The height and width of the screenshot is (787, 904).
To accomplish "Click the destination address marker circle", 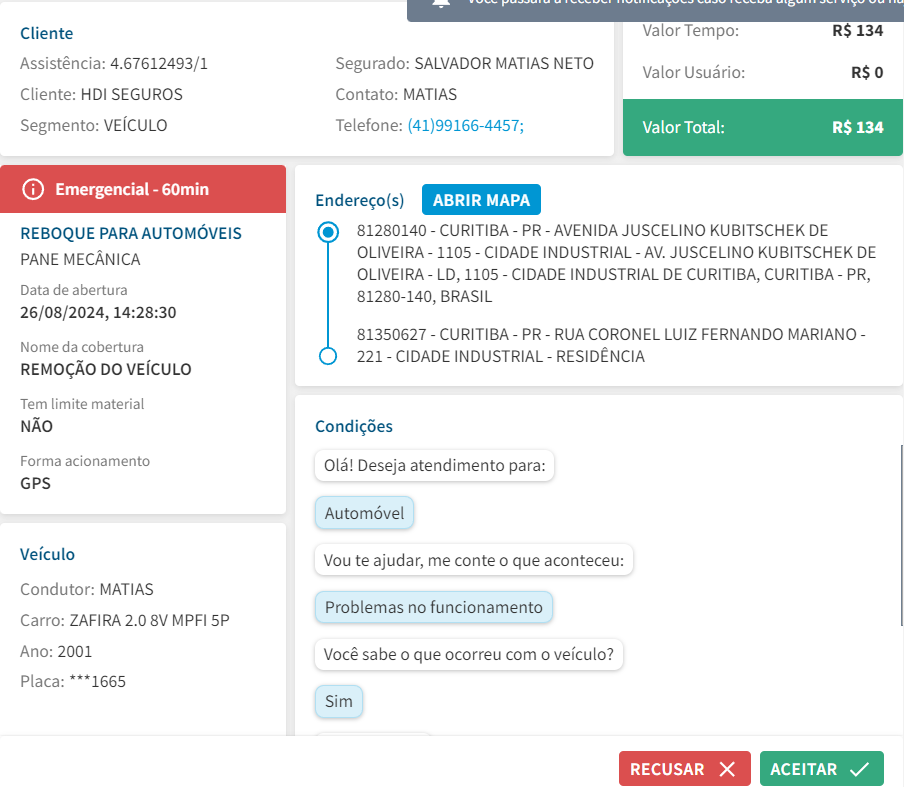I will point(328,356).
